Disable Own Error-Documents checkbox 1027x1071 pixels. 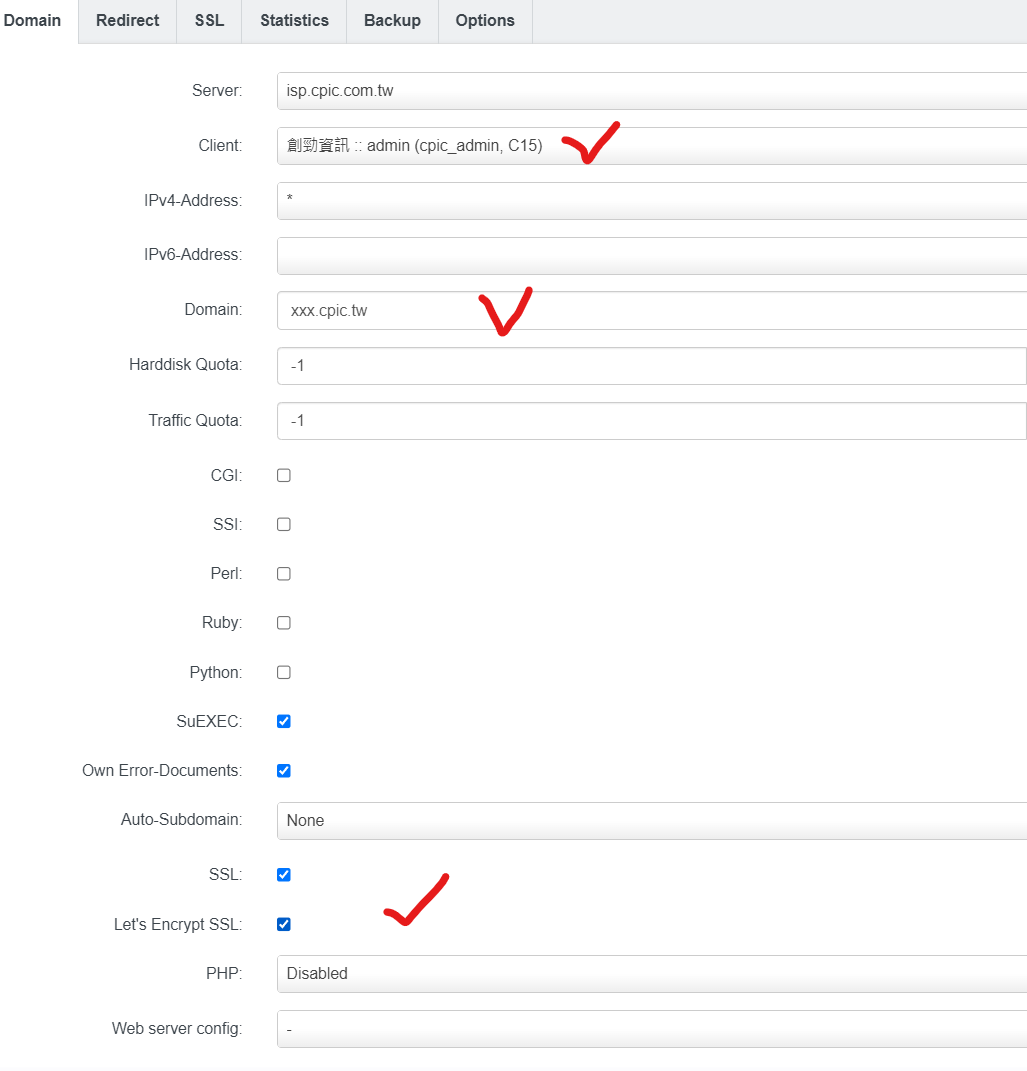[284, 771]
